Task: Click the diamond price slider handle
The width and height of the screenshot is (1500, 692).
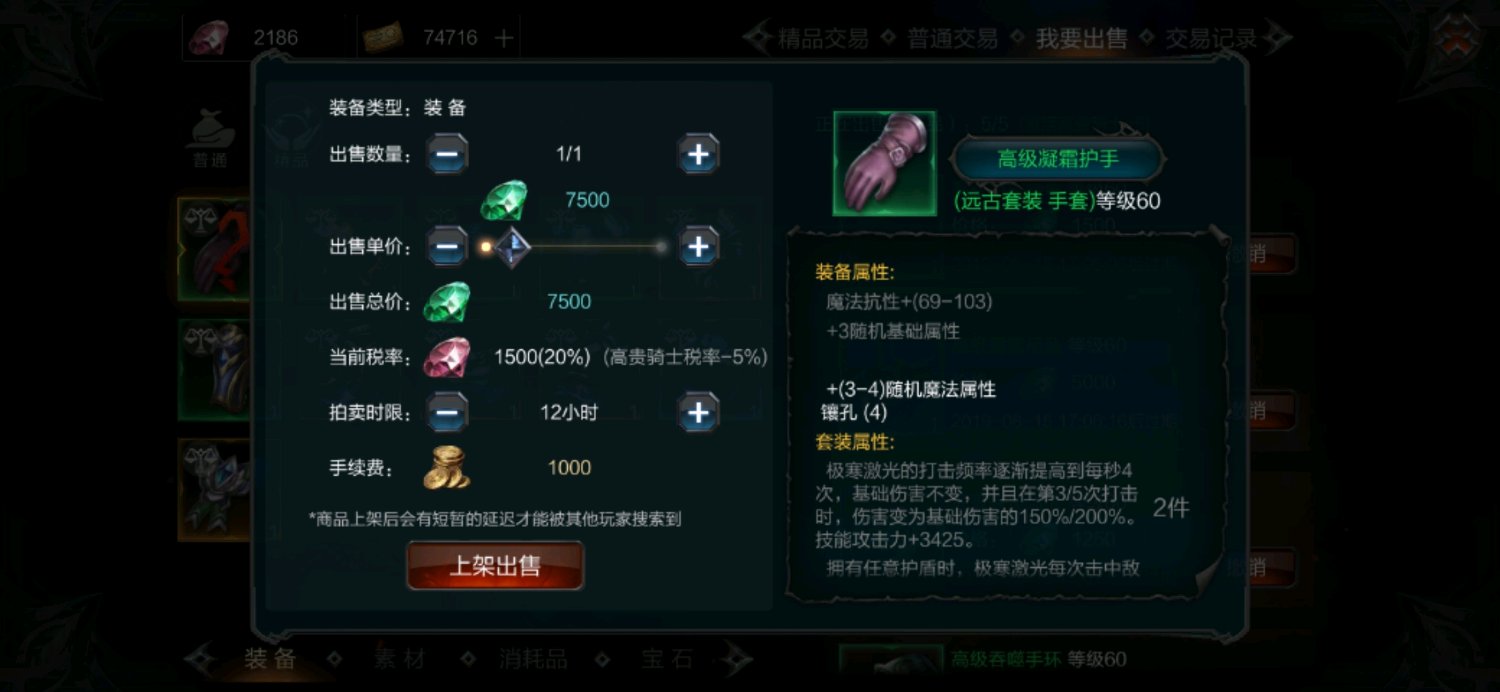Action: click(511, 246)
